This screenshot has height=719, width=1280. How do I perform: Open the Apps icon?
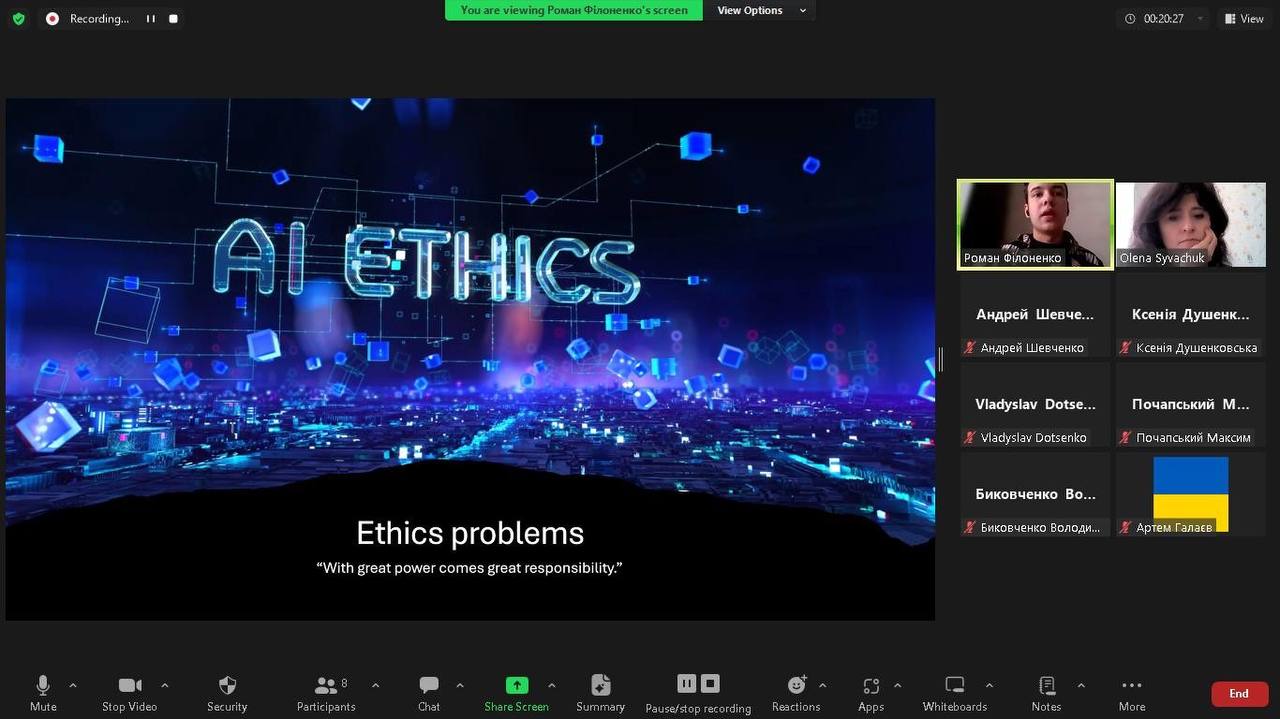point(871,686)
